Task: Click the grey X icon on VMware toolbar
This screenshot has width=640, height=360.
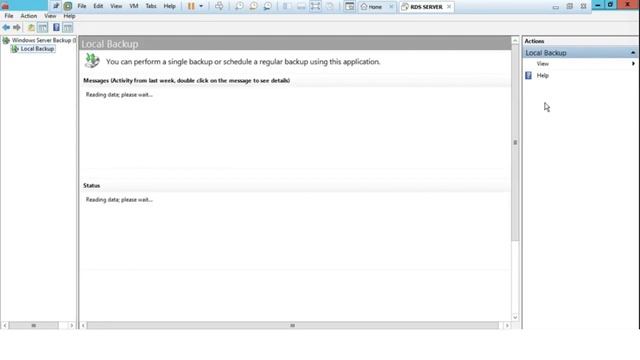Action: click(x=583, y=7)
